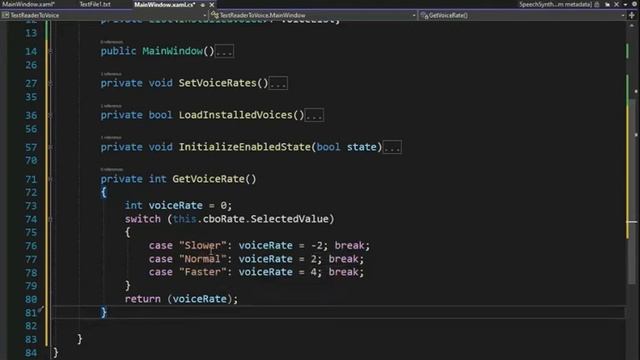Viewport: 640px width, 360px height.
Task: Click the "Faster" string literal
Action: click(x=202, y=272)
